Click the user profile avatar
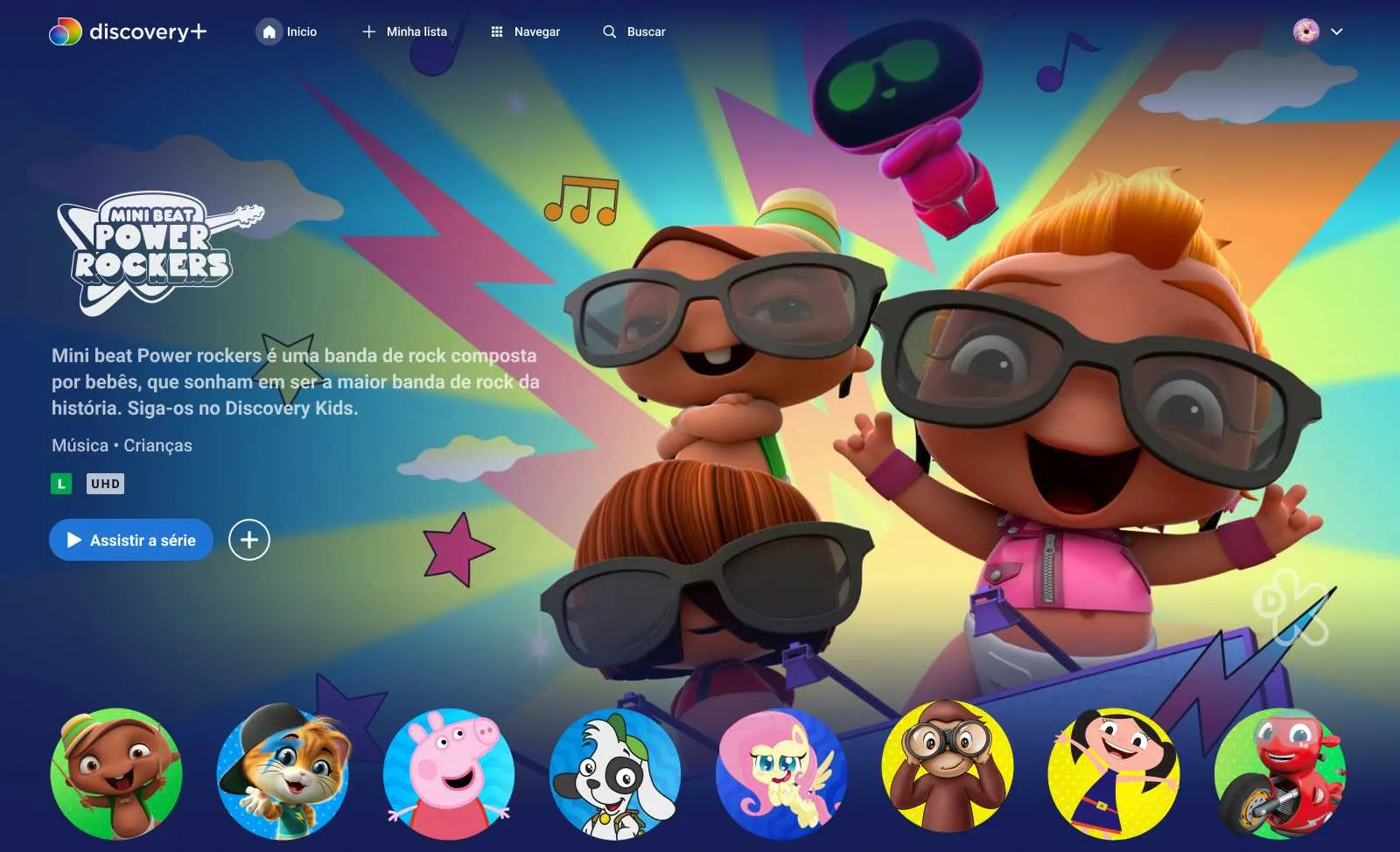1400x852 pixels. tap(1305, 31)
